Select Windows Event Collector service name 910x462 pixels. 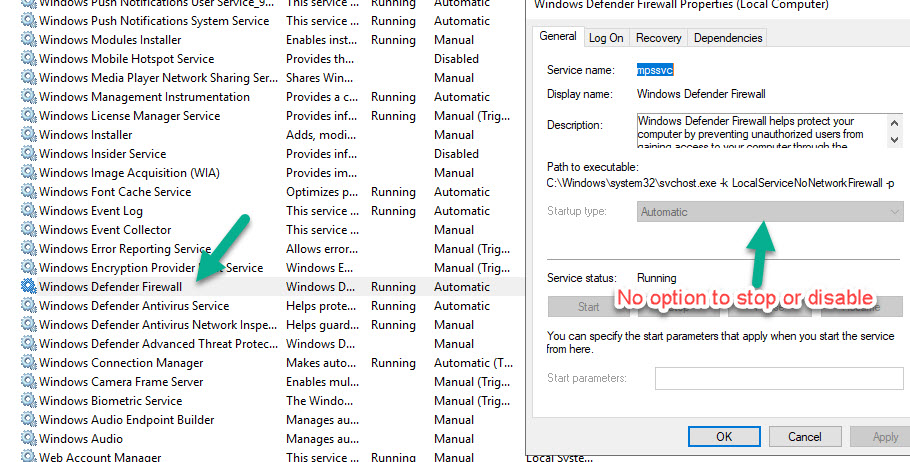point(105,229)
